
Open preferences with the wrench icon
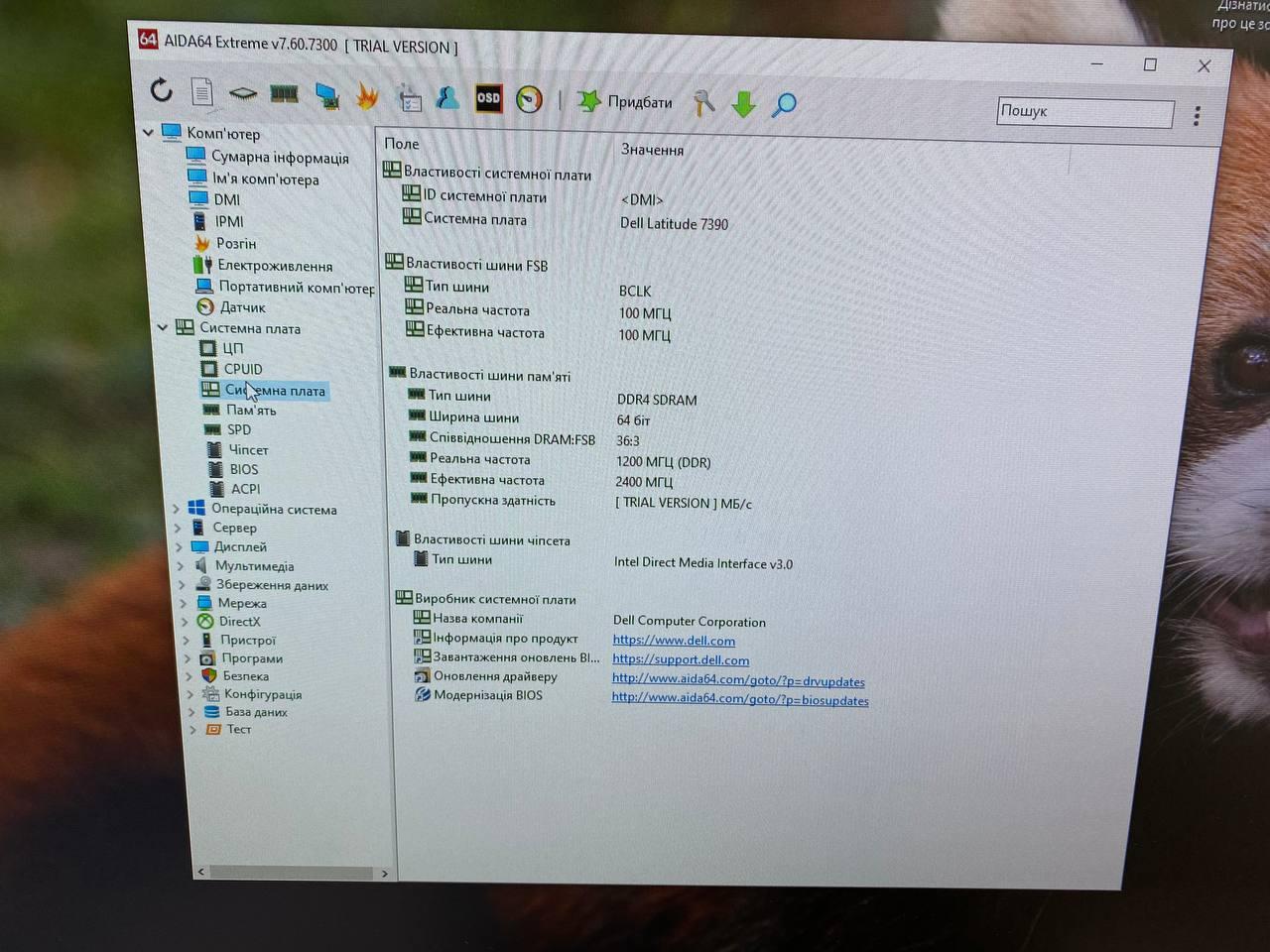[703, 102]
